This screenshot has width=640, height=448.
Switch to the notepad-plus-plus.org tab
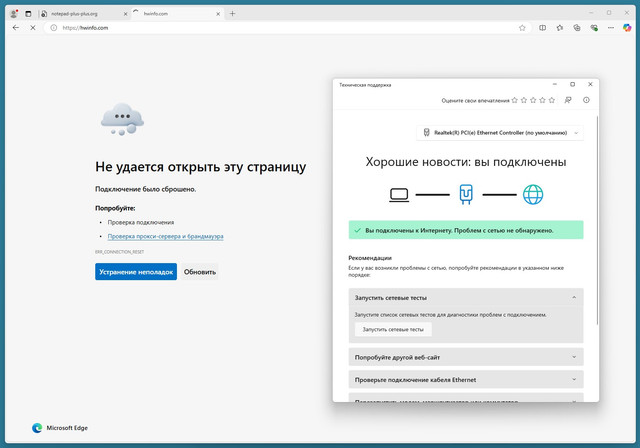click(84, 14)
